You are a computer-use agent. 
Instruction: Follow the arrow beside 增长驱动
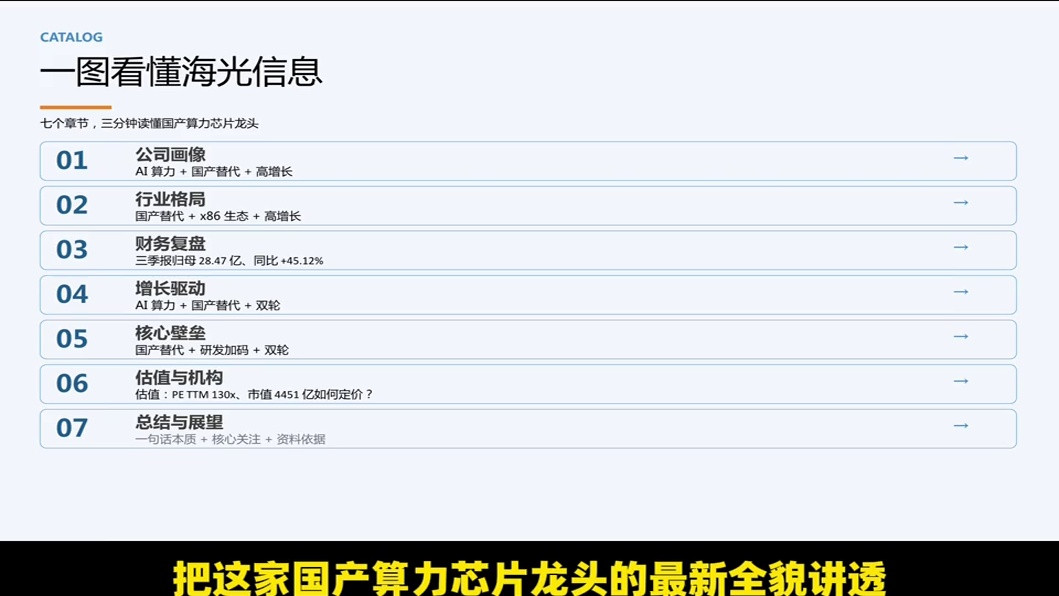pyautogui.click(x=960, y=292)
